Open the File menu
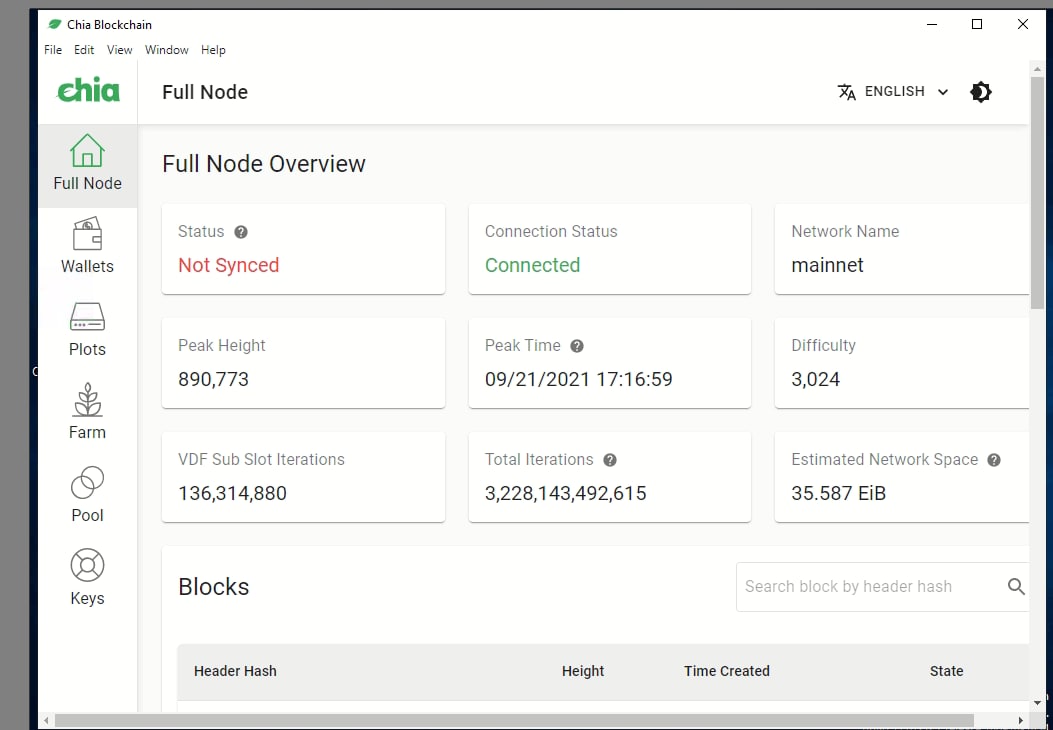This screenshot has width=1053, height=730. coord(53,50)
